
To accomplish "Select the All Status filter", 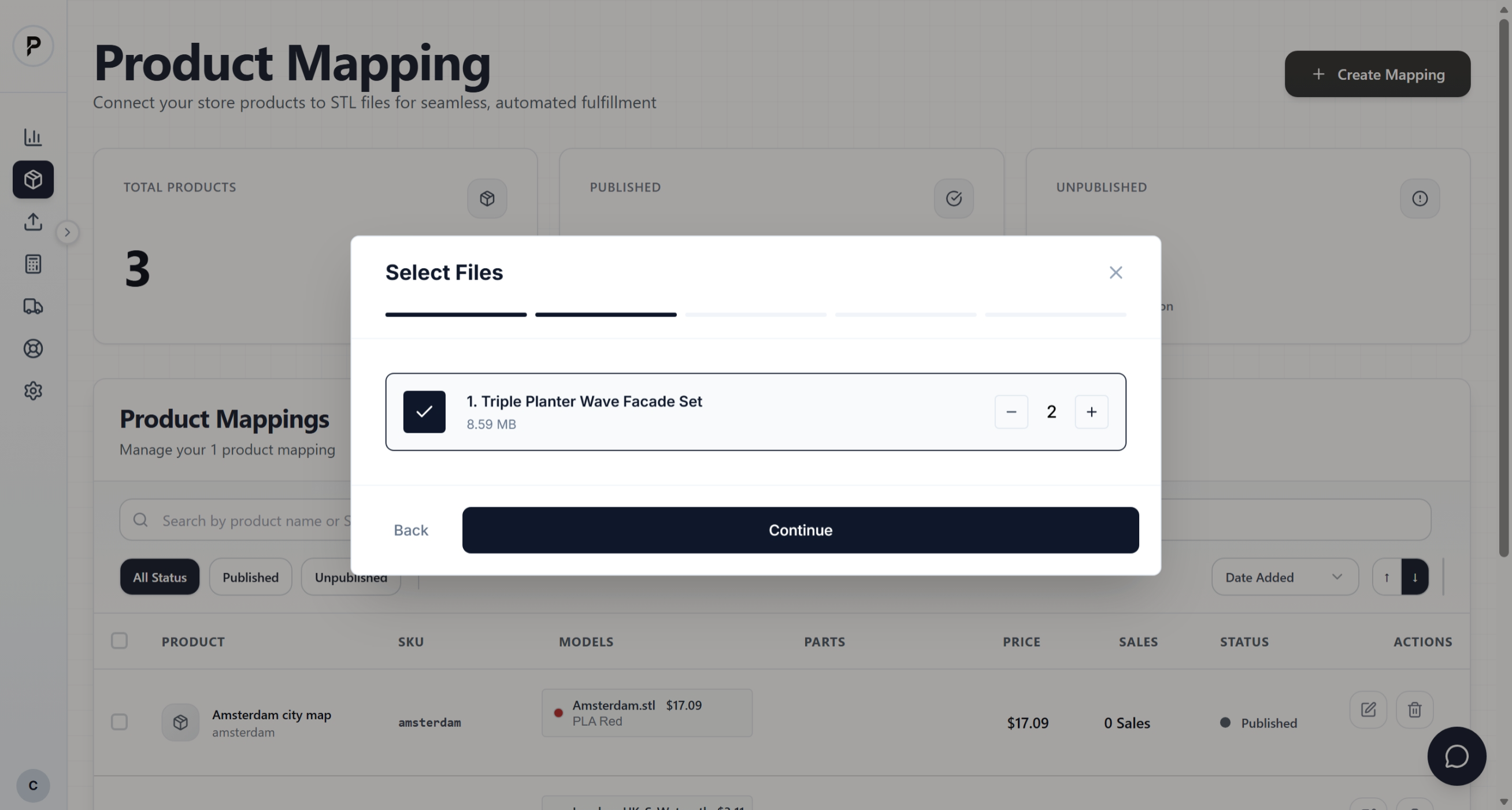I will [x=160, y=577].
